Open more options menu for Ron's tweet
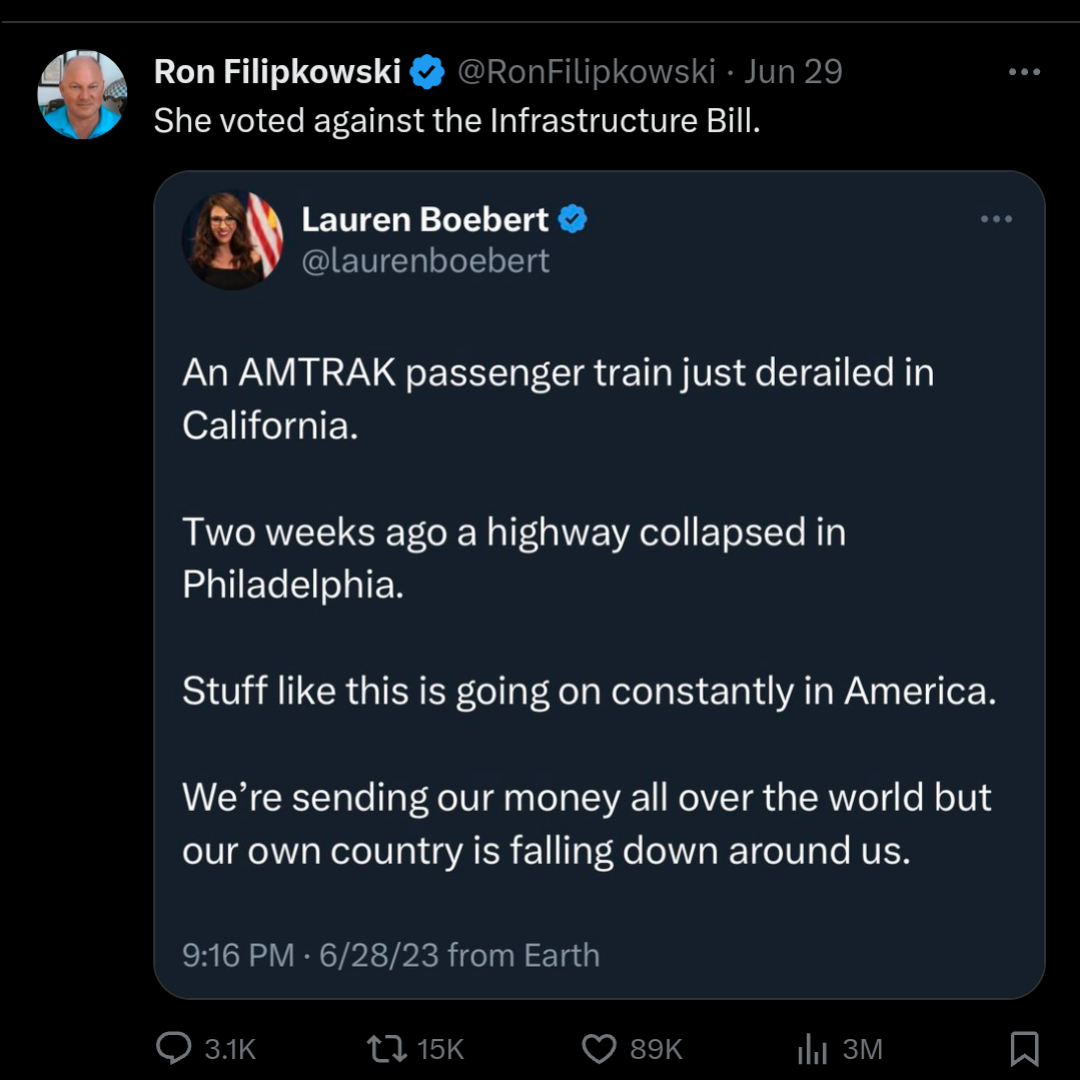Screen dimensions: 1080x1080 pyautogui.click(x=1024, y=72)
